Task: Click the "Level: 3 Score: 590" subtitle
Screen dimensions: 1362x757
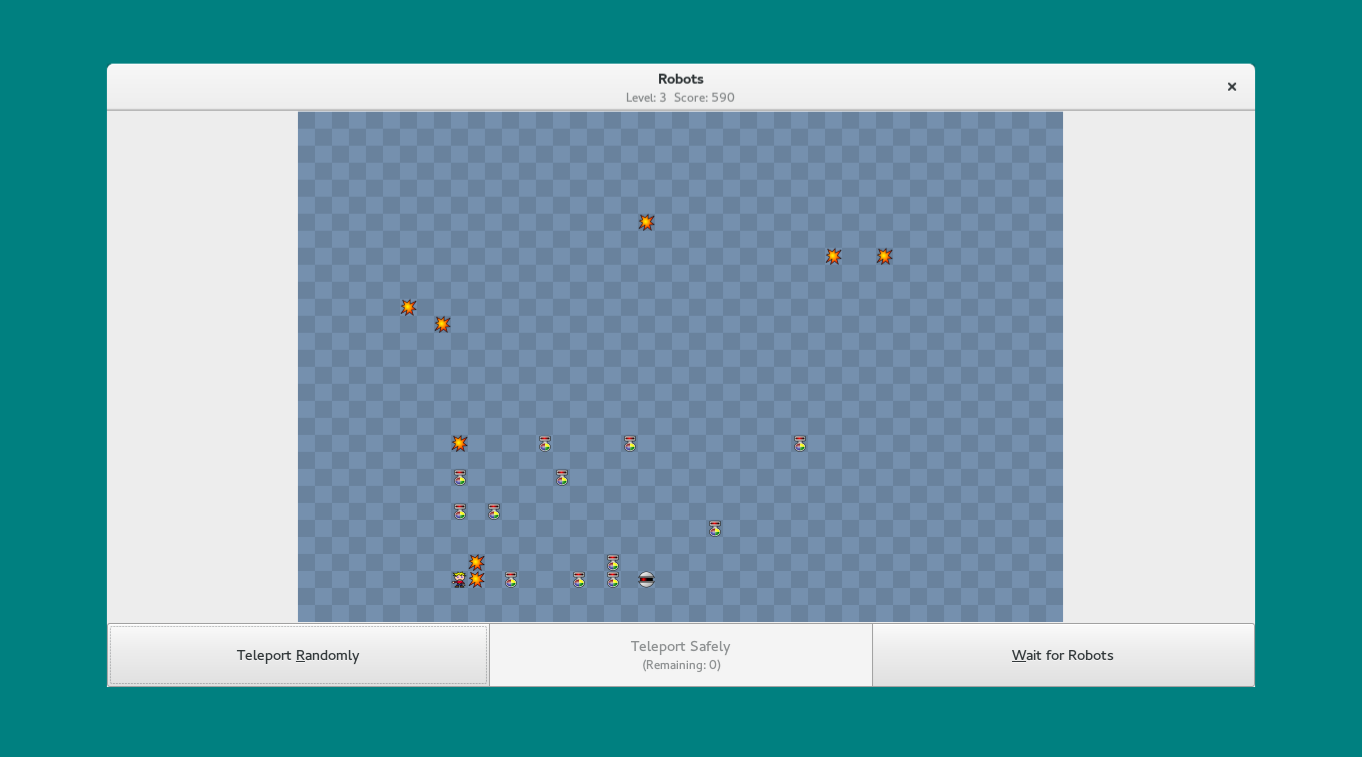Action: pyautogui.click(x=680, y=98)
